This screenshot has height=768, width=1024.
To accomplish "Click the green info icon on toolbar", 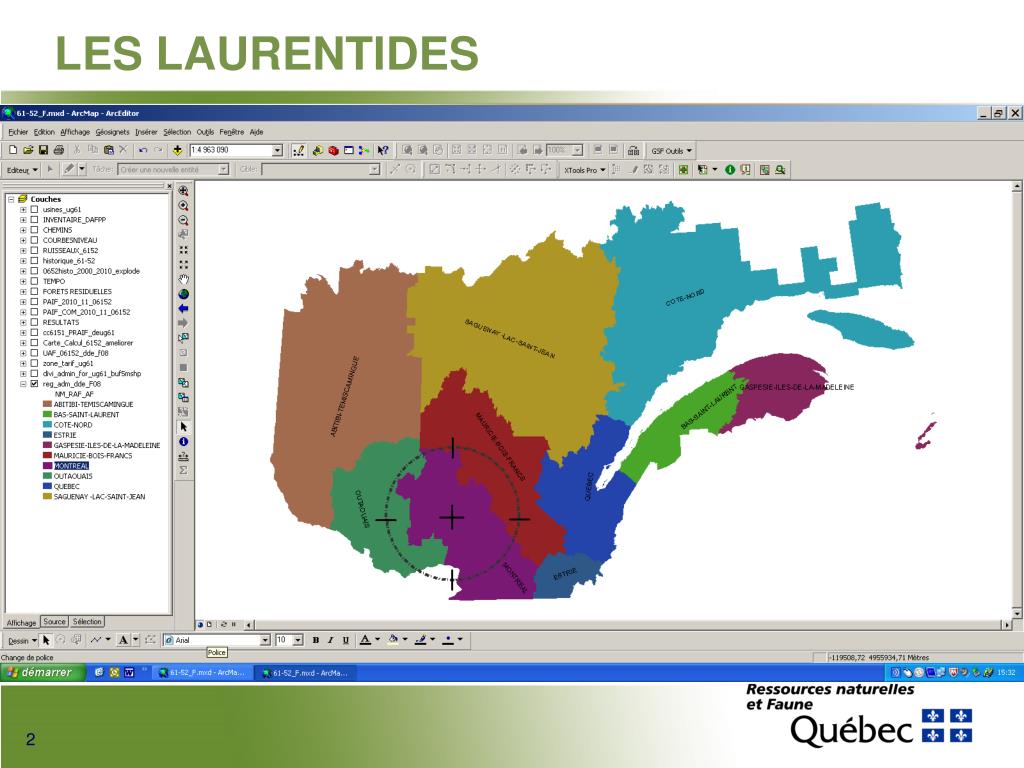I will point(730,170).
